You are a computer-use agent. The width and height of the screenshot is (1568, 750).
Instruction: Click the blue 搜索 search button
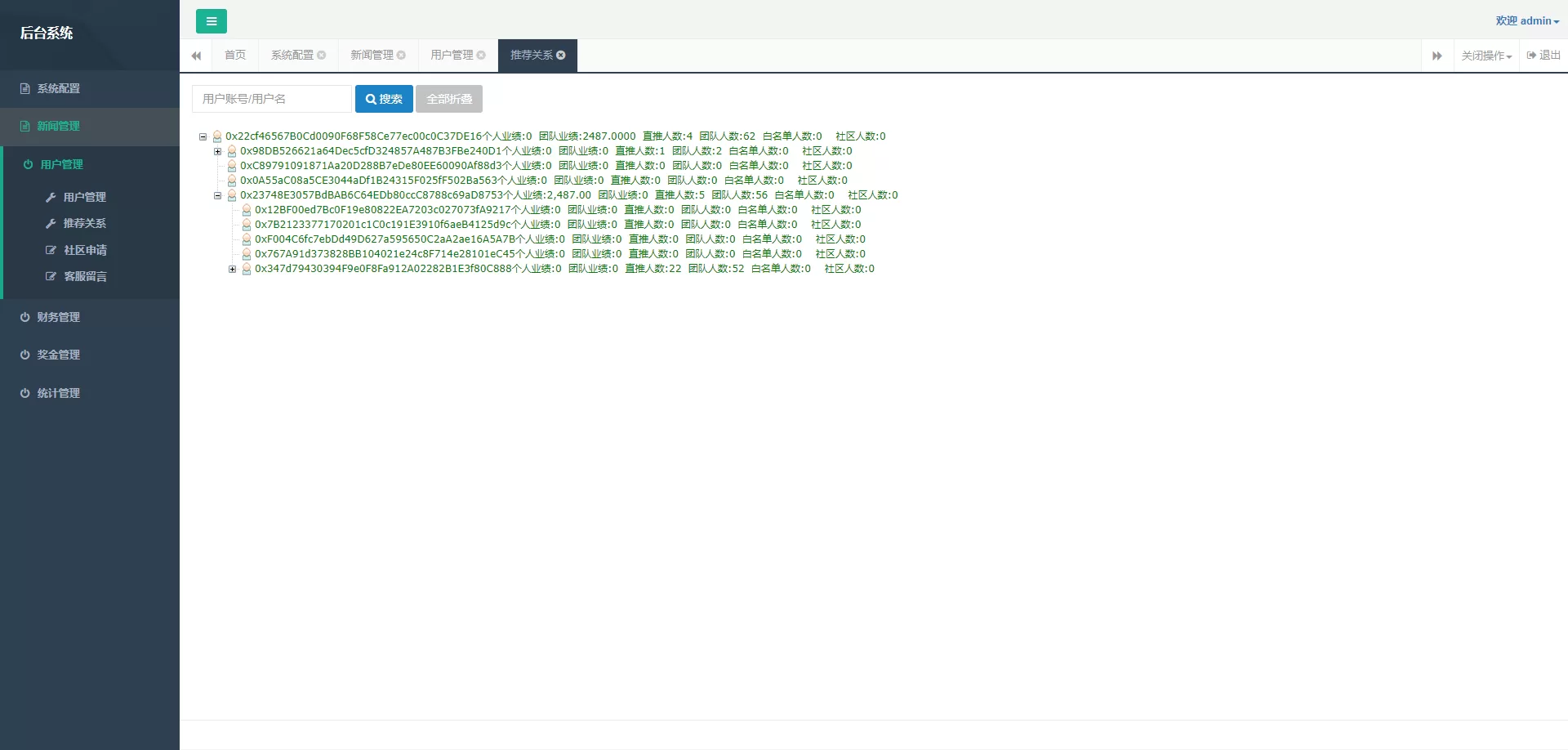click(384, 99)
